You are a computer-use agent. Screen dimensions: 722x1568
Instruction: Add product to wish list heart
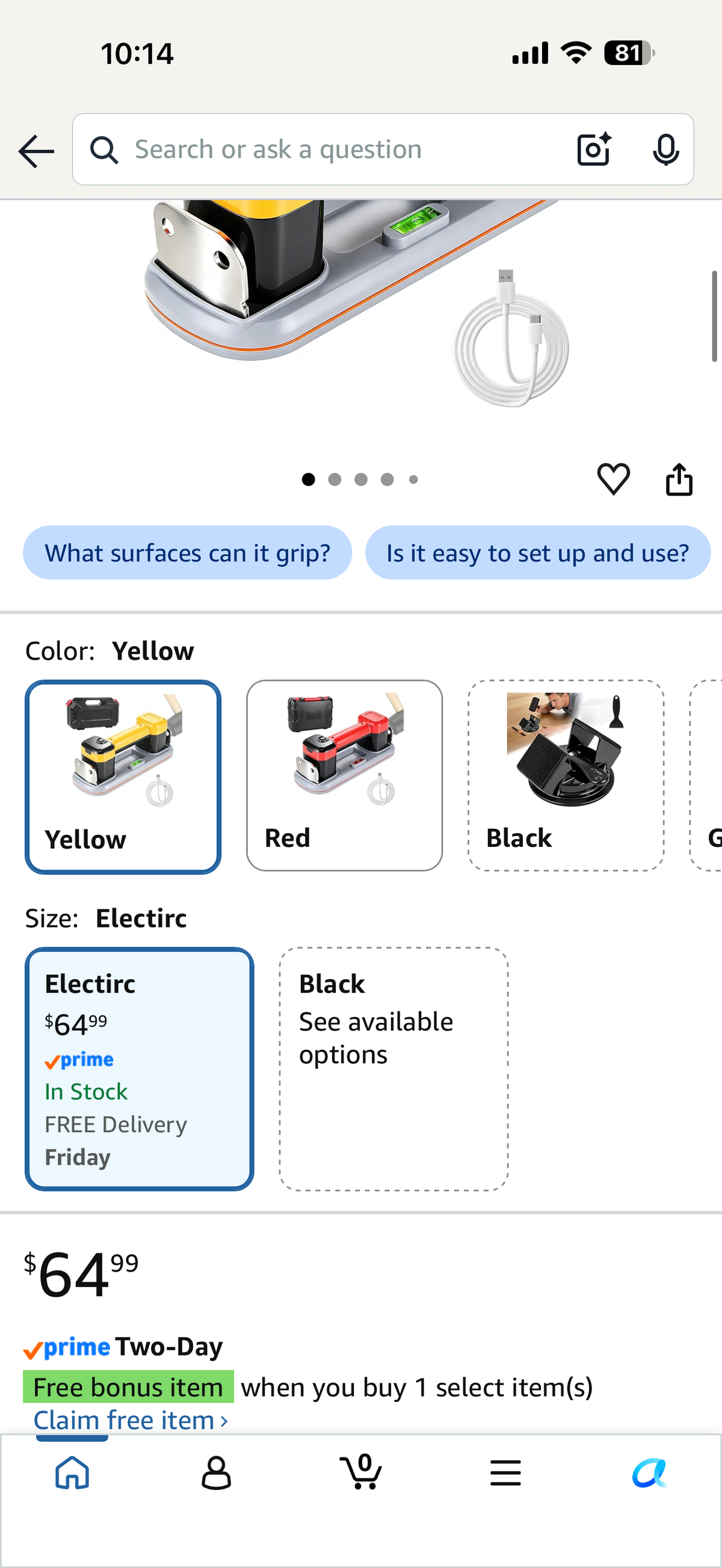click(613, 479)
